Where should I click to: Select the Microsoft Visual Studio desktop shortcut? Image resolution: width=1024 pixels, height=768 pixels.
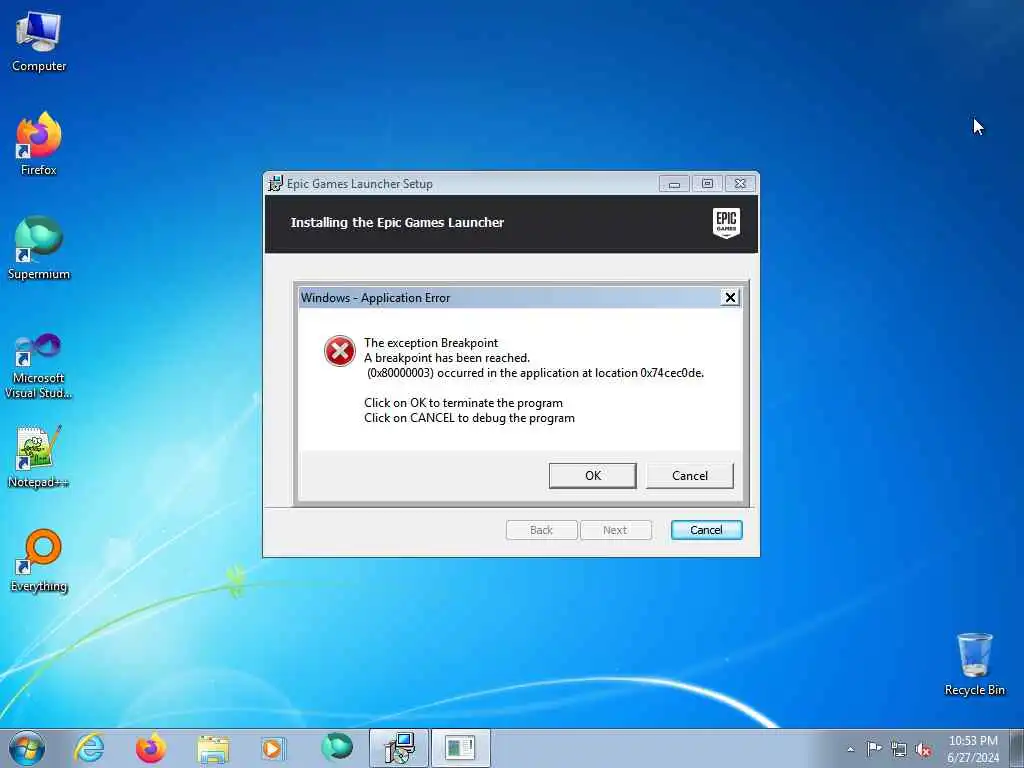pos(39,366)
